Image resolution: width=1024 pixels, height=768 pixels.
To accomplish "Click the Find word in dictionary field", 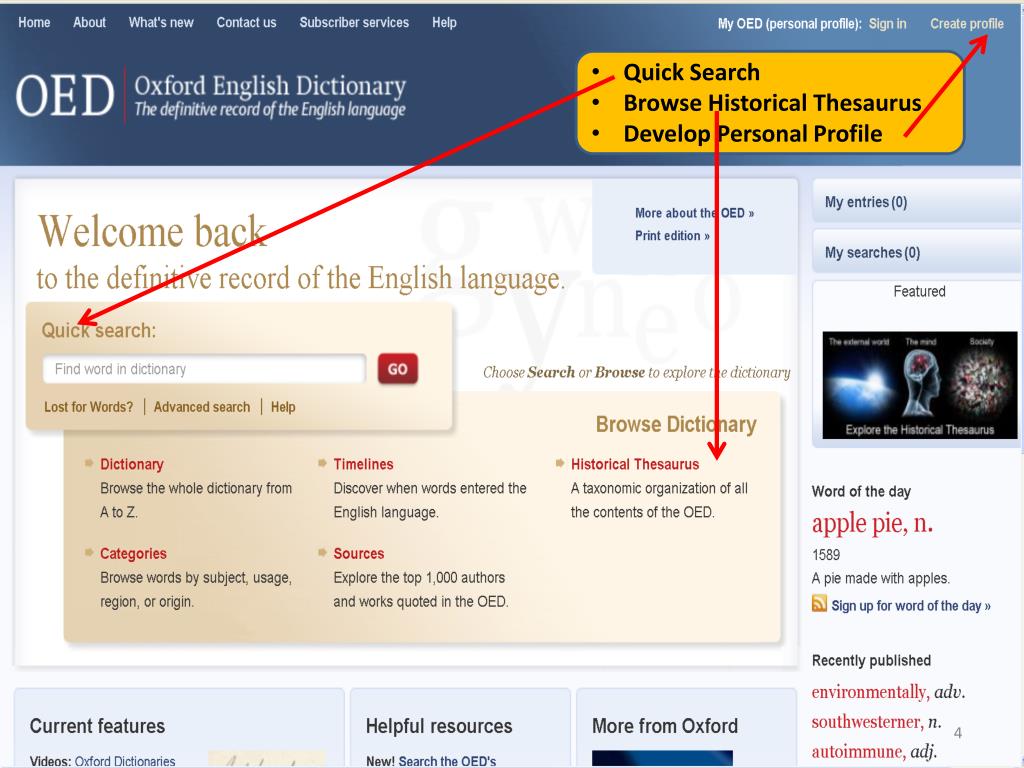I will click(204, 369).
